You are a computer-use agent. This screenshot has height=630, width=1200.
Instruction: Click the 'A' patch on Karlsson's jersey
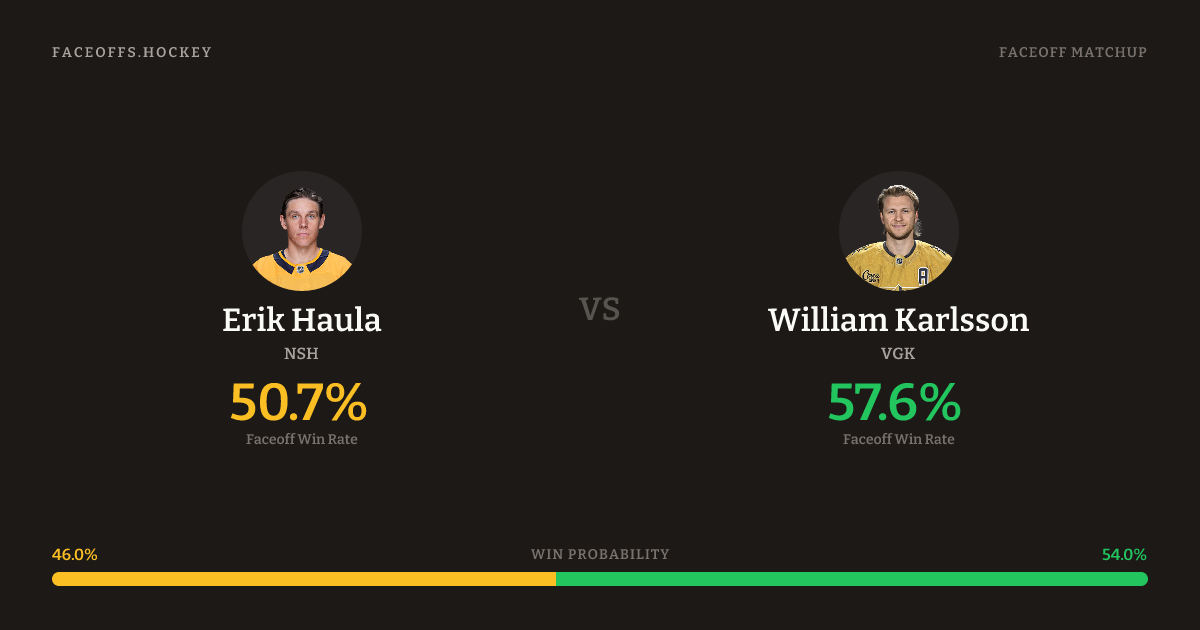(x=923, y=275)
